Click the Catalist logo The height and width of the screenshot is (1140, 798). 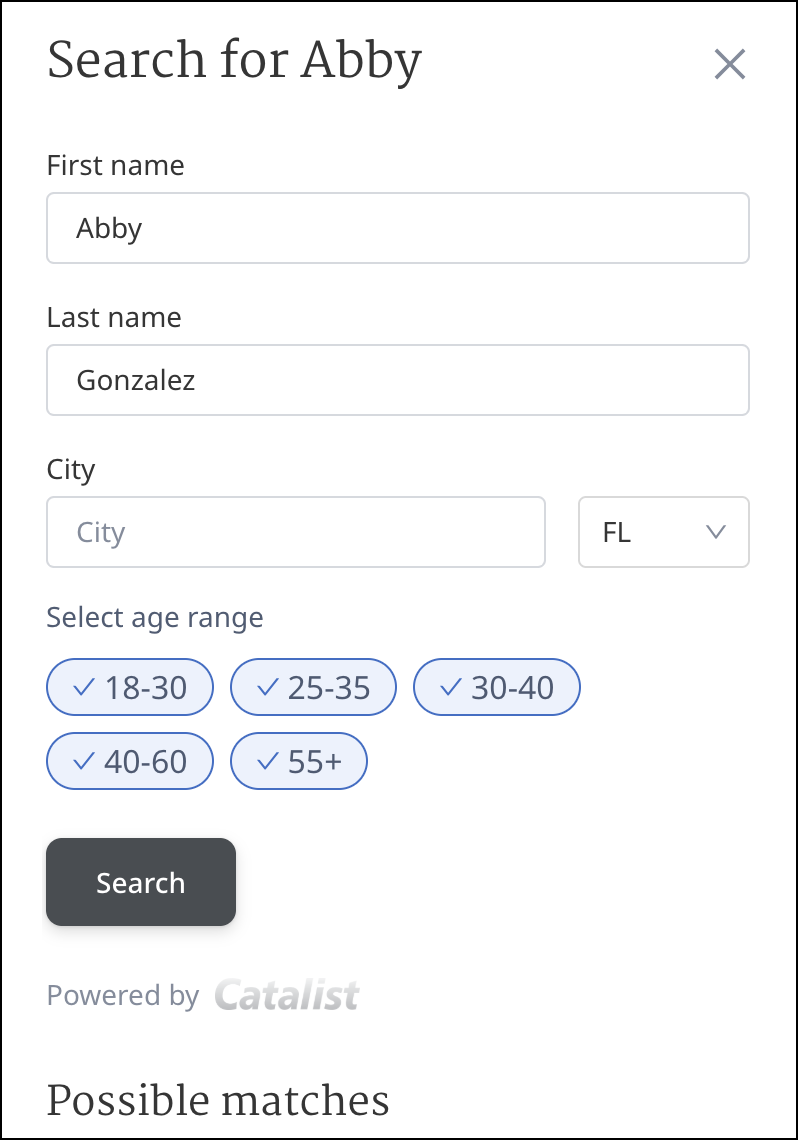coord(287,996)
